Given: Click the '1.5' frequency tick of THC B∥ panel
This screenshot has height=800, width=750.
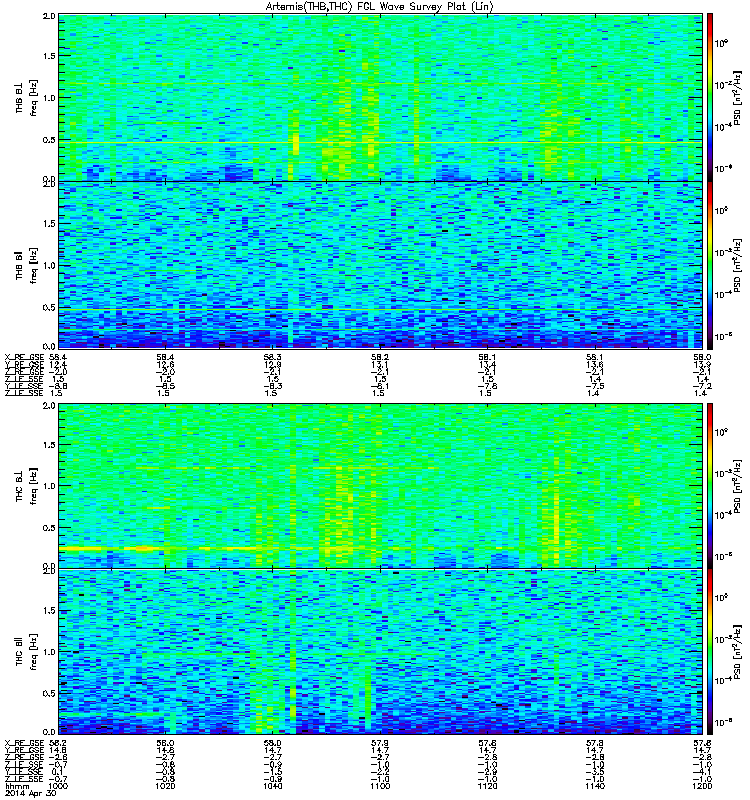Looking at the screenshot, I should coord(49,610).
